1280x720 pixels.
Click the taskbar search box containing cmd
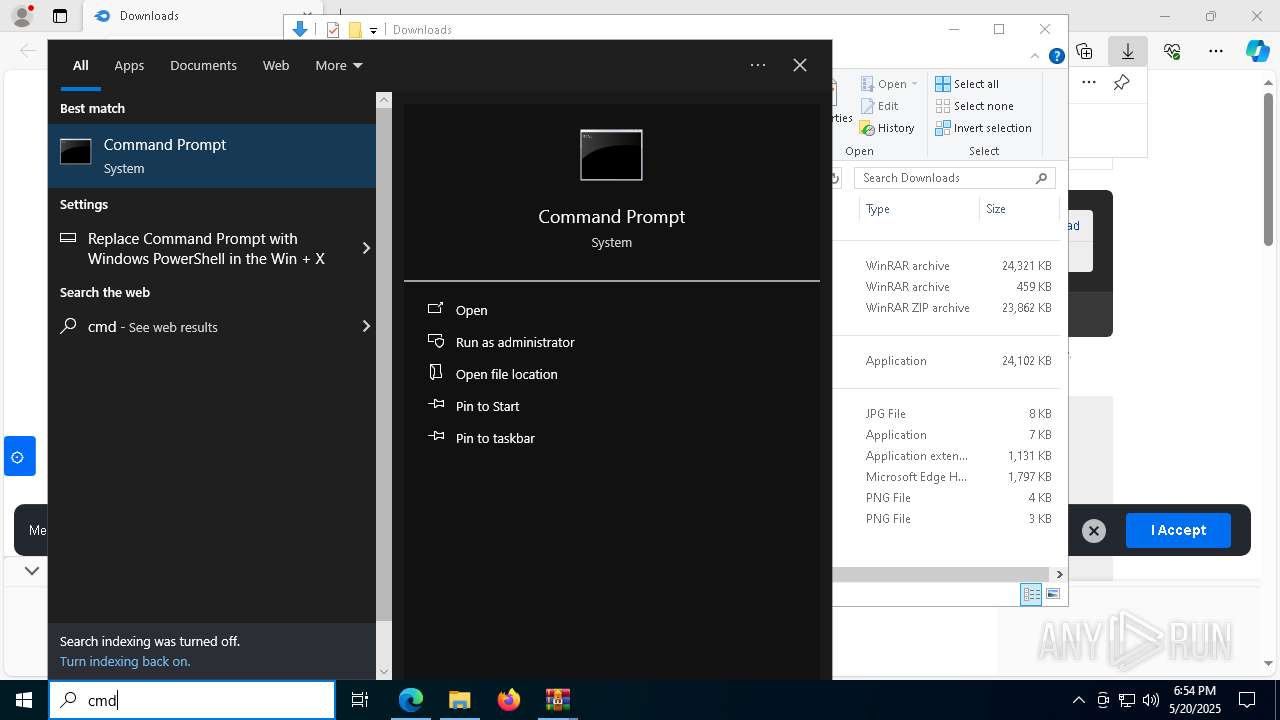click(192, 700)
